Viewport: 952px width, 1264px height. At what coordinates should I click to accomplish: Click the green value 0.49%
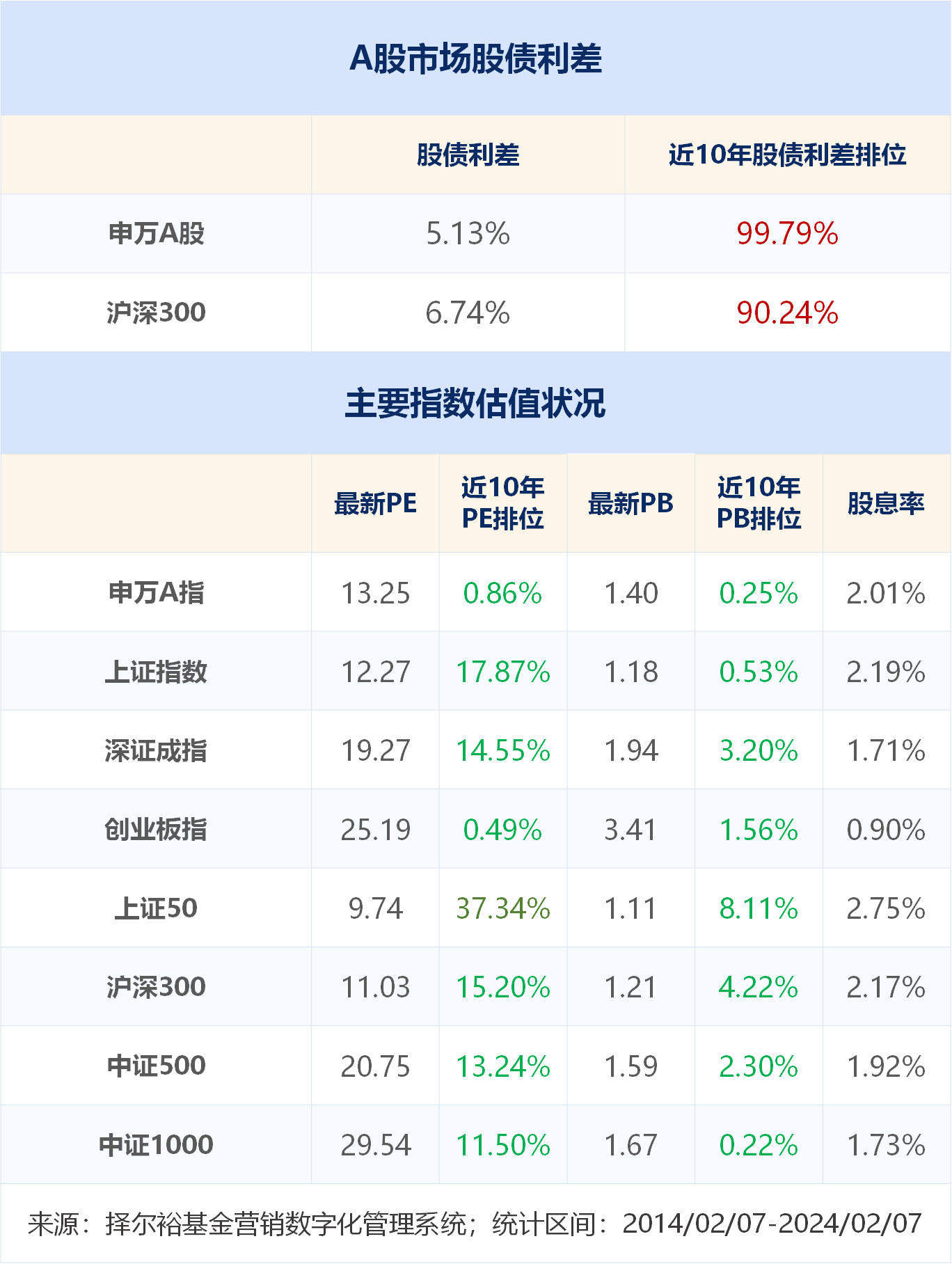pos(503,830)
